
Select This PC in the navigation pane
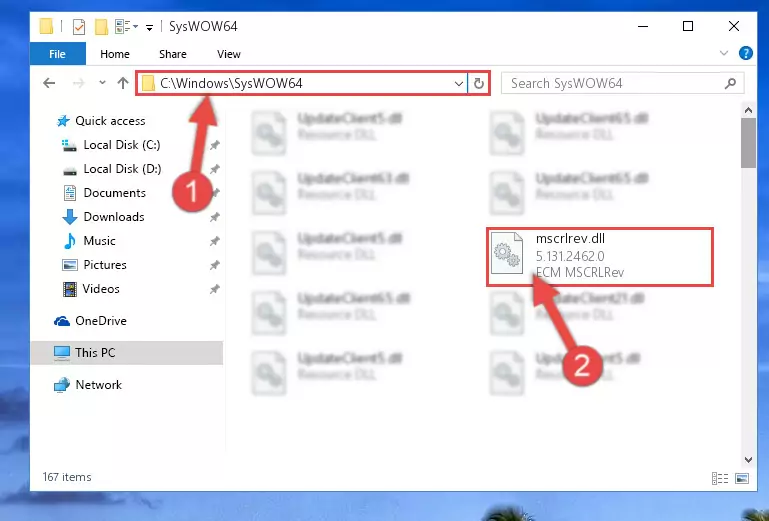coord(127,353)
